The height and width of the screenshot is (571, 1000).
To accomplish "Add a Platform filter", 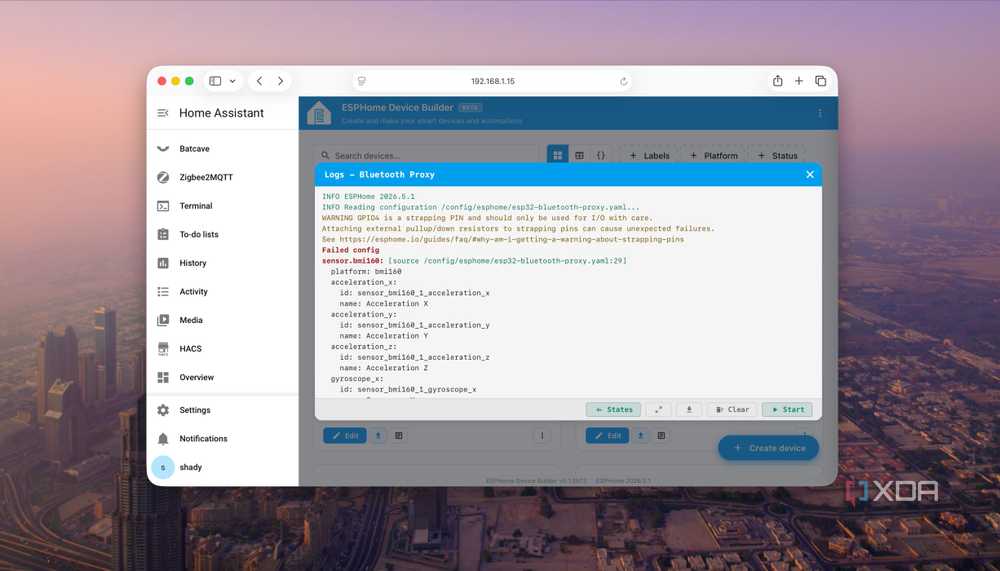I will [x=714, y=155].
